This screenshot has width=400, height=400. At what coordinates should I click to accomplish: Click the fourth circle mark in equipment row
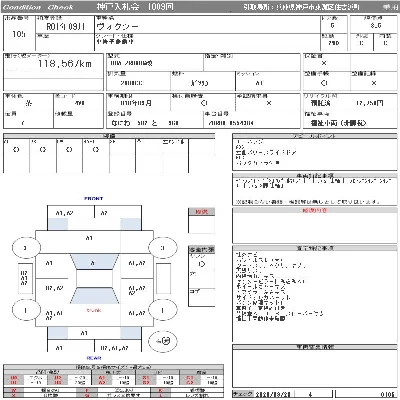pyautogui.click(x=96, y=150)
